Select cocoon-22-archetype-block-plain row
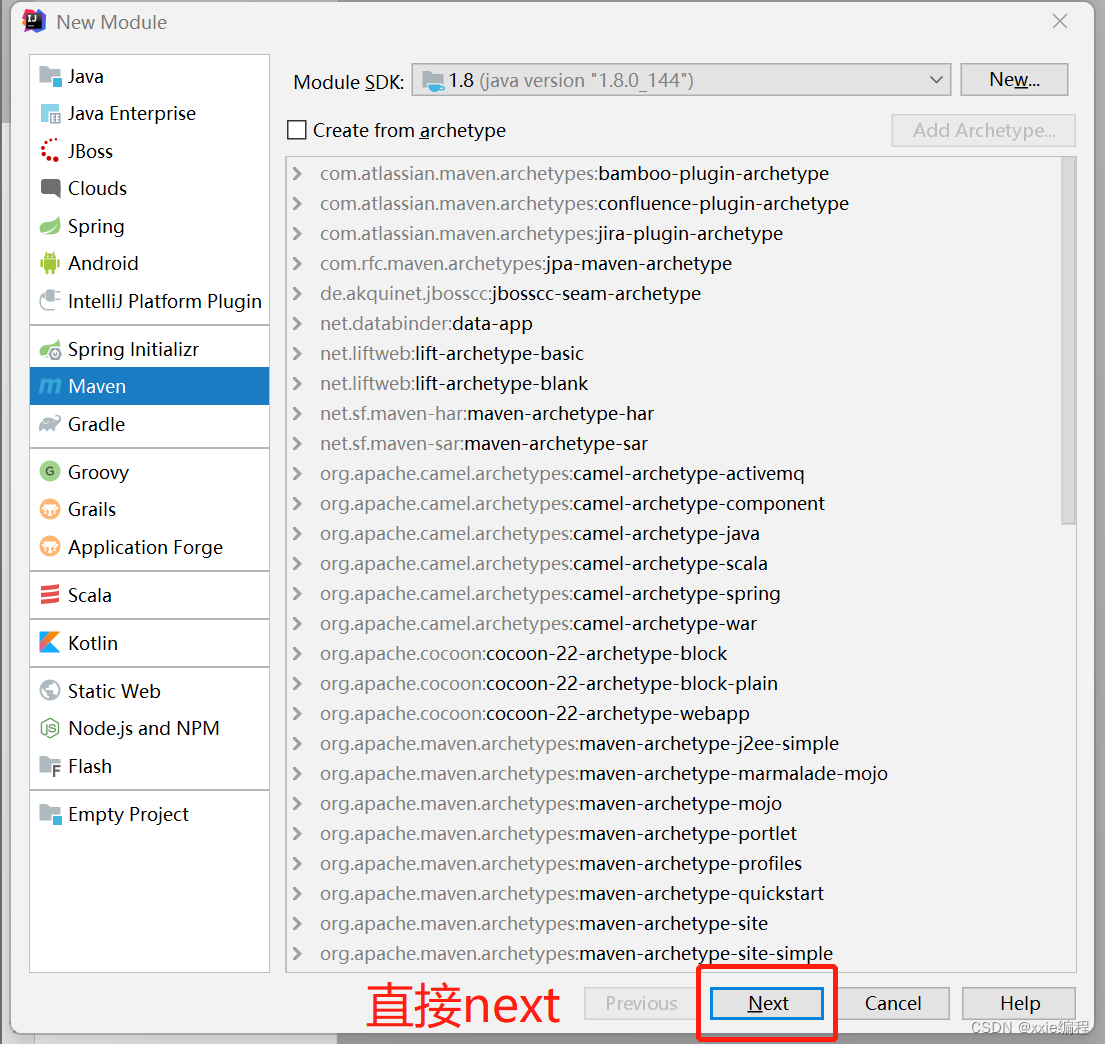 (674, 683)
